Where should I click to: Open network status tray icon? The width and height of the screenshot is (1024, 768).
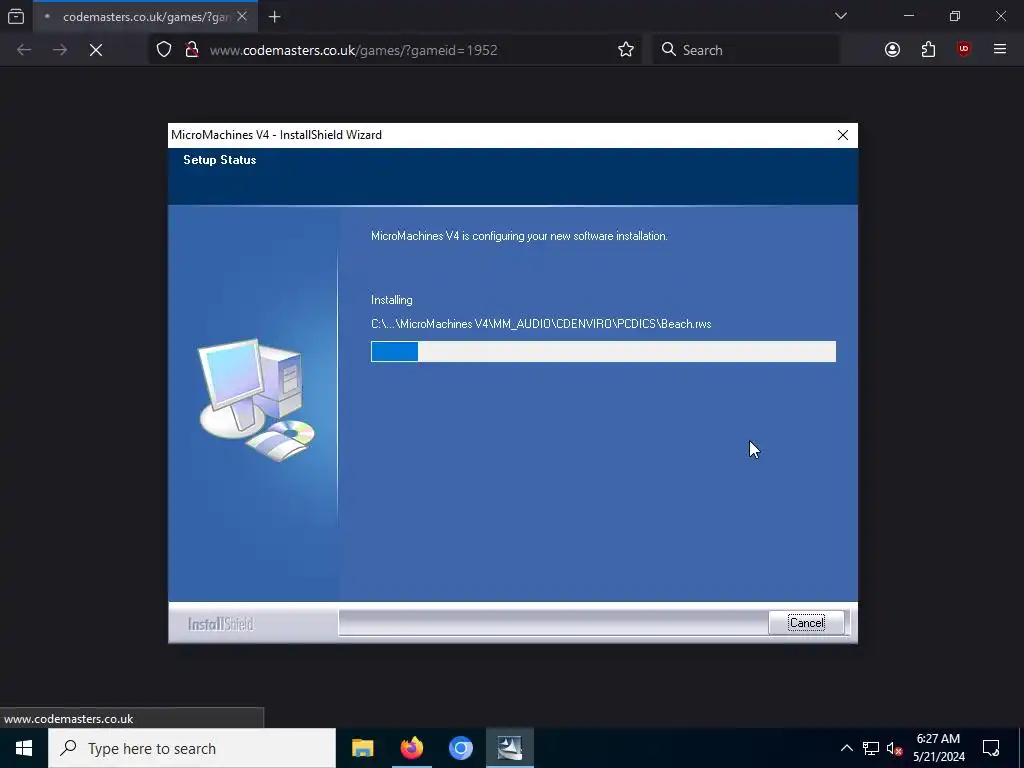tap(871, 748)
